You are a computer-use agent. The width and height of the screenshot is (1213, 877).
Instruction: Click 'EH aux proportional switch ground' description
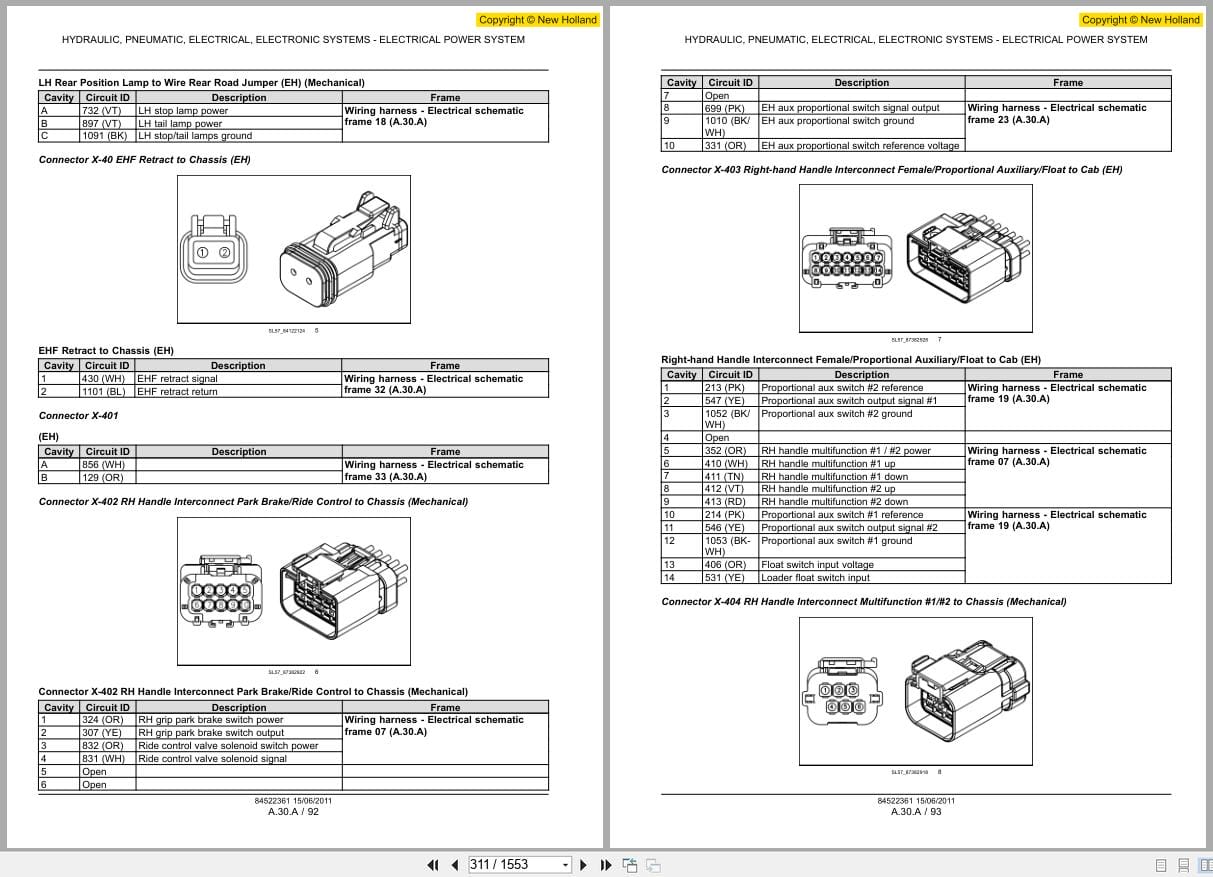[x=838, y=121]
